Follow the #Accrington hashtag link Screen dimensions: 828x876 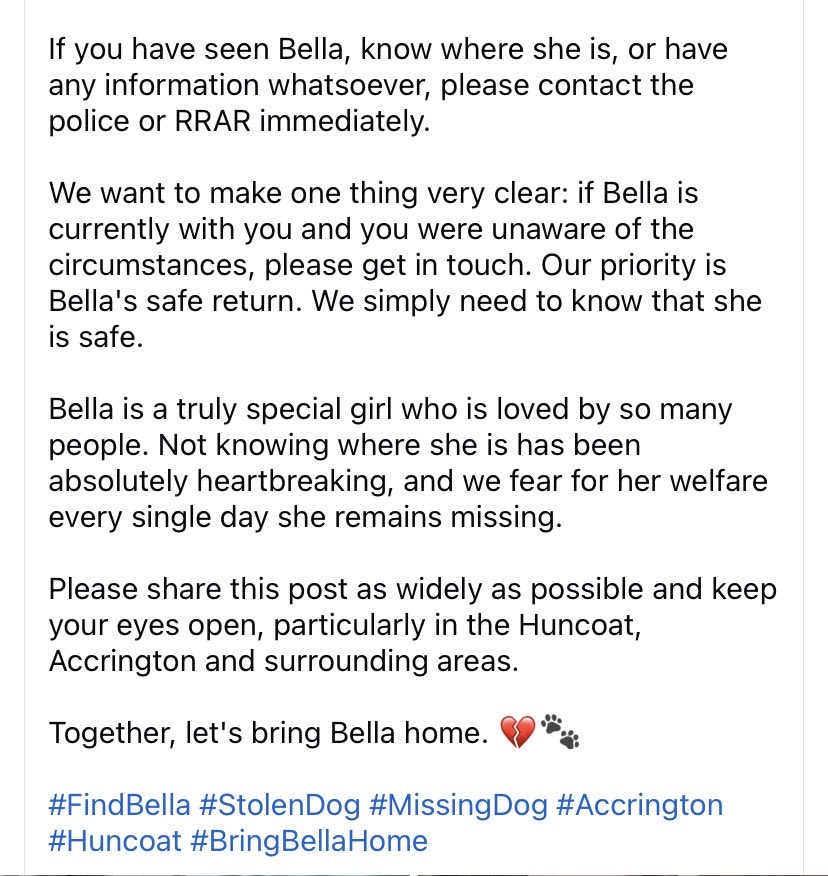640,805
